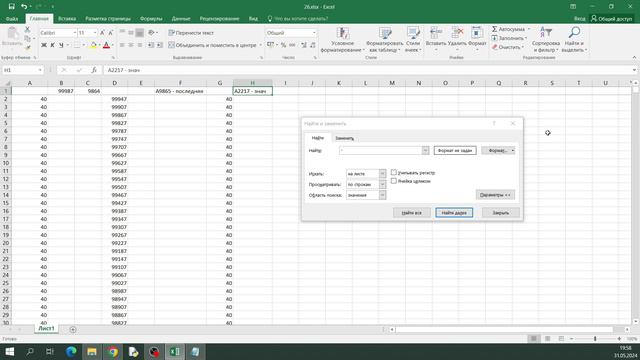Click the zoom slider handle in the status bar
Viewport: 640px width, 360px height.
[x=595, y=338]
